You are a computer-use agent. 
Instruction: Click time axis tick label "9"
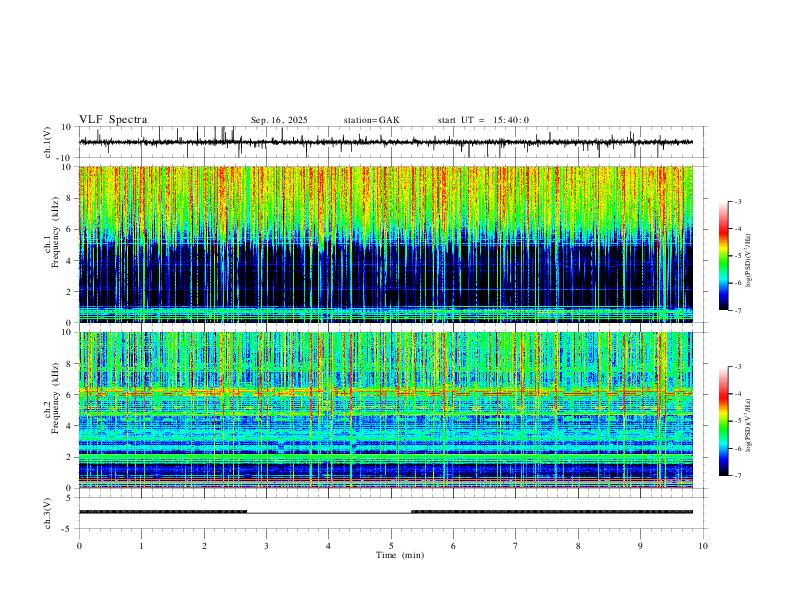tap(640, 546)
